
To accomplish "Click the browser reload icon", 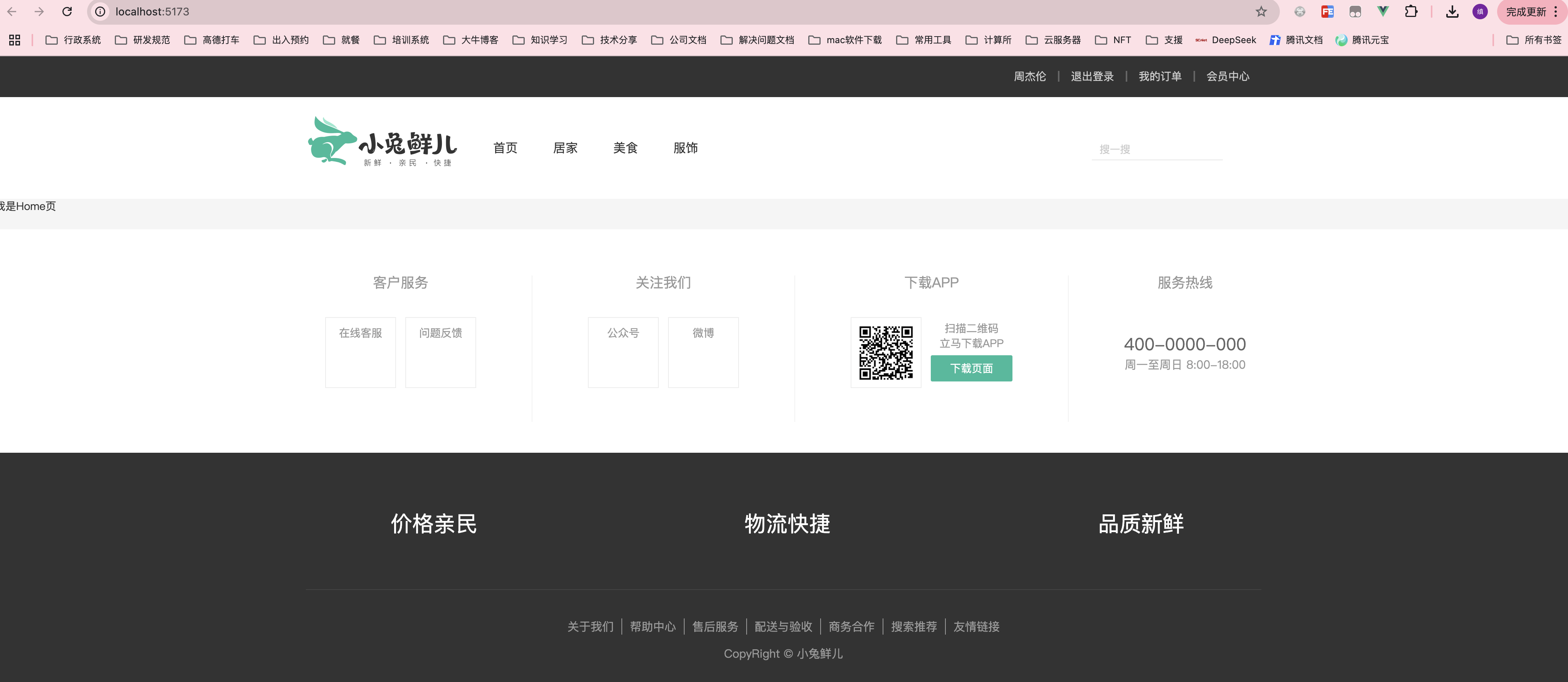I will 67,12.
